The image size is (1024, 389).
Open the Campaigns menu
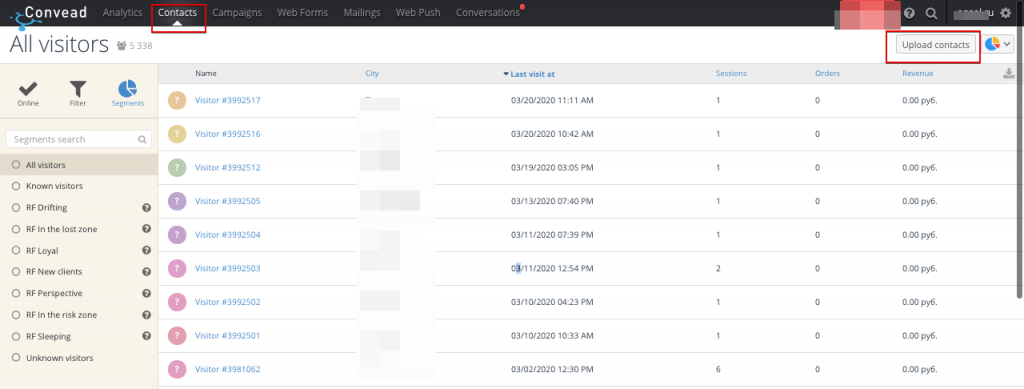(237, 12)
